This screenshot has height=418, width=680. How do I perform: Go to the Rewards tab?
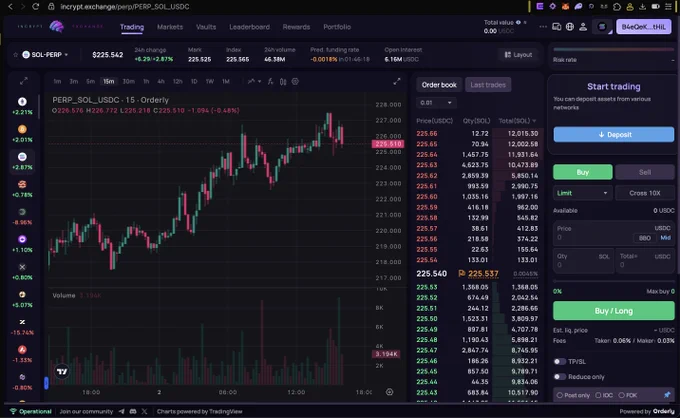pos(296,27)
